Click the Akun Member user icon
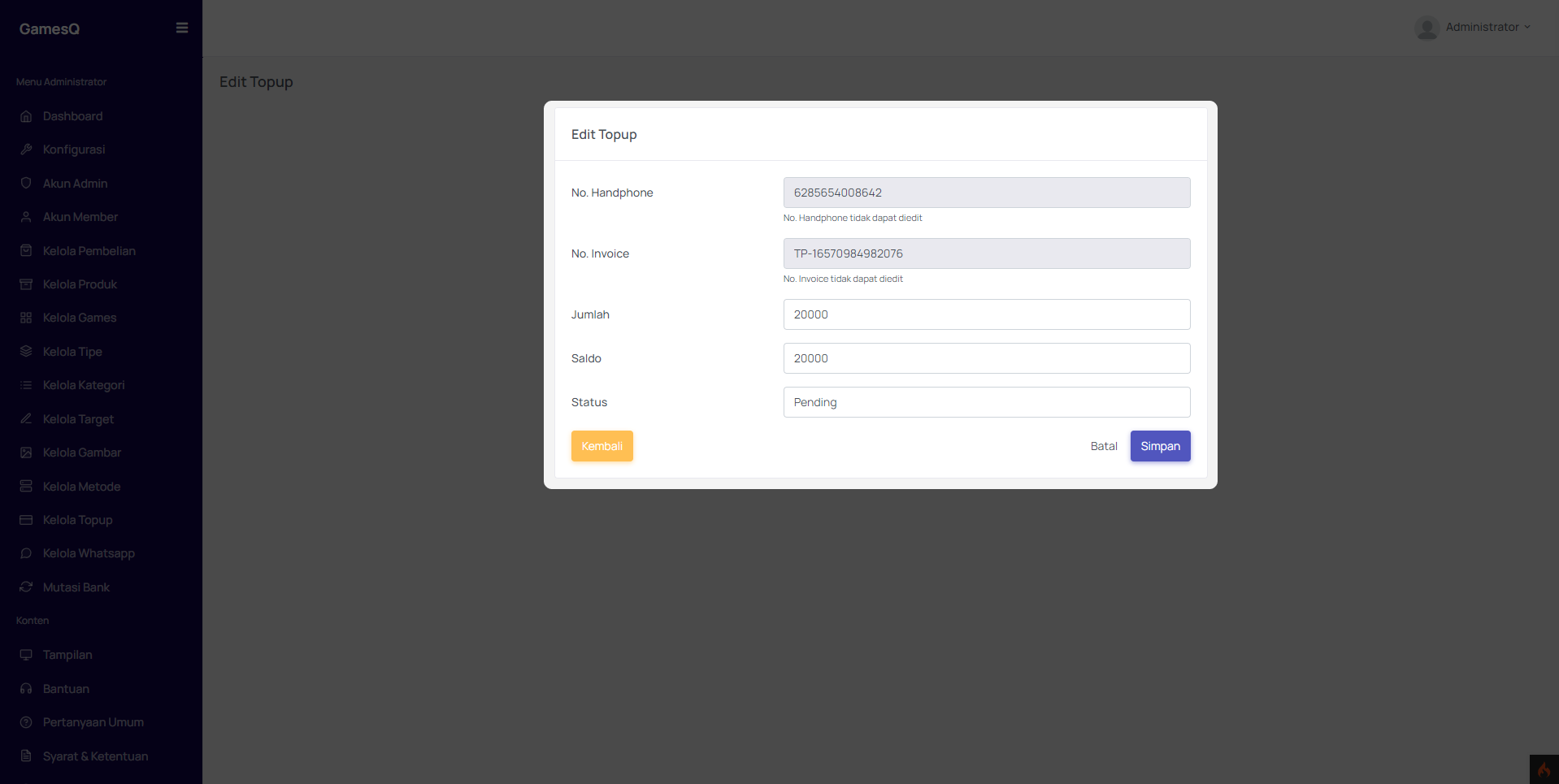 tap(26, 217)
